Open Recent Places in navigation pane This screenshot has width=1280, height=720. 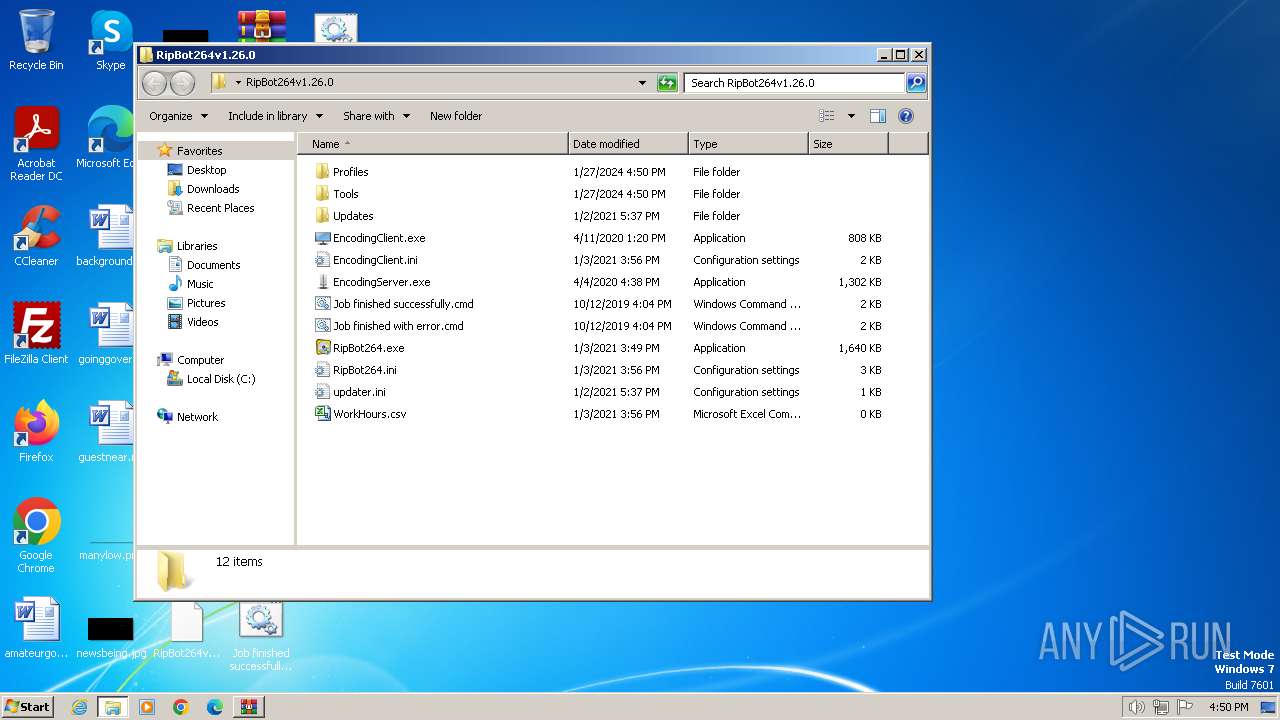click(220, 208)
